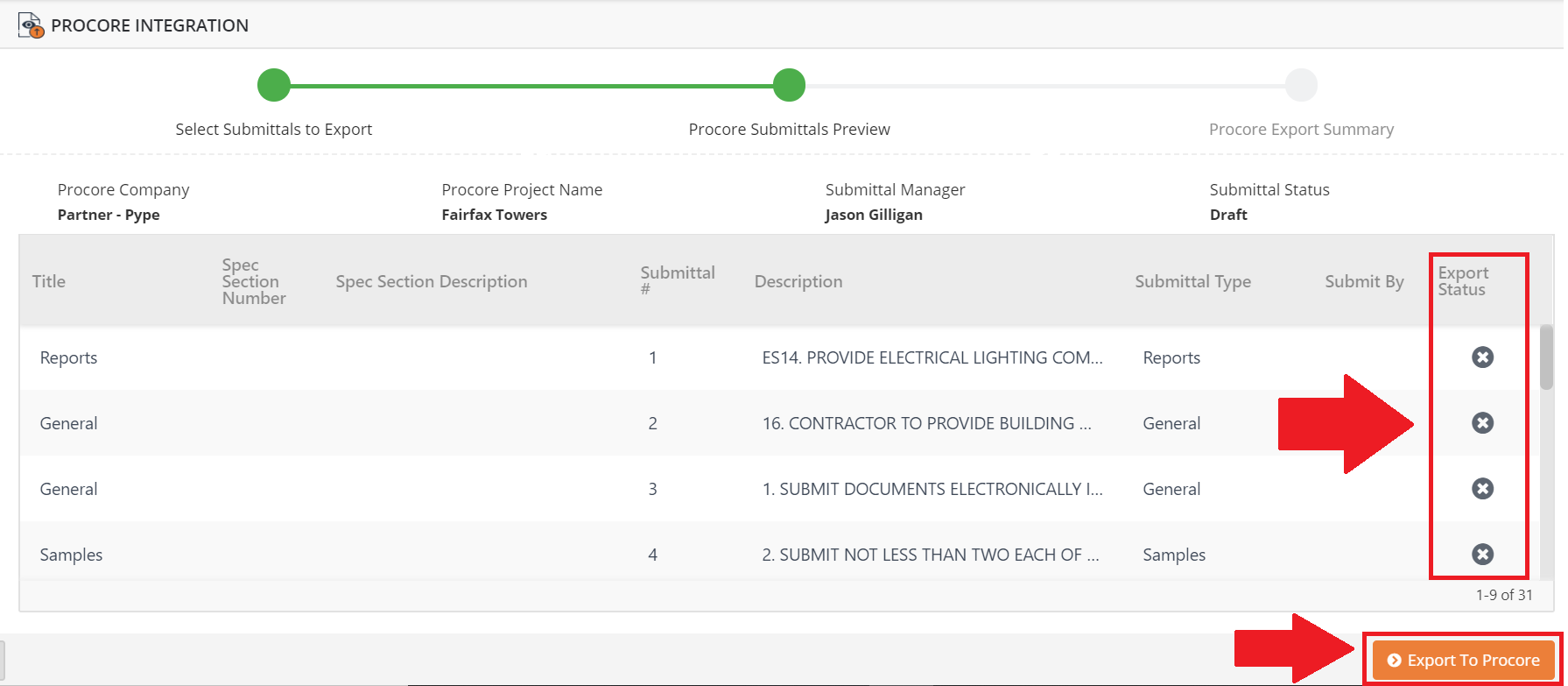Click the Procore Submittals Preview step circle
The width and height of the screenshot is (1568, 686).
(x=789, y=86)
